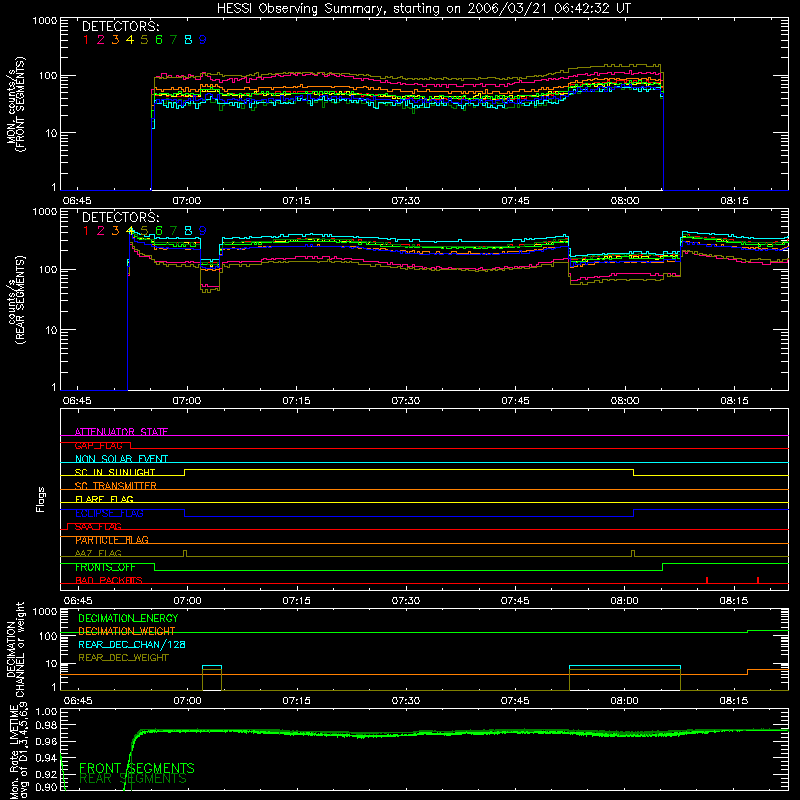Click the ATTENUATOR_STATE flag label

coord(121,432)
